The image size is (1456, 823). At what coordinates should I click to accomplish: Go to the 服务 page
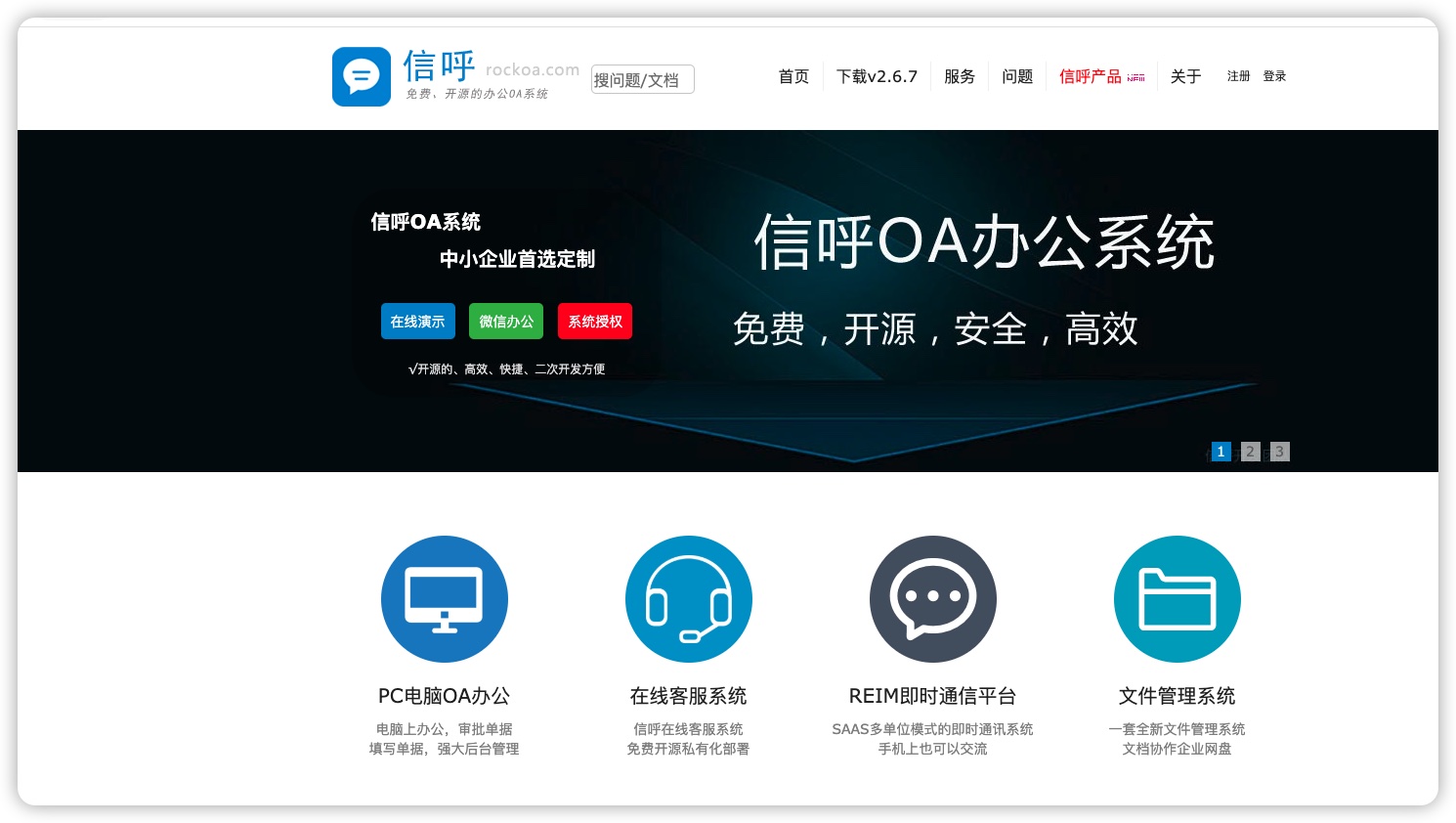[960, 76]
